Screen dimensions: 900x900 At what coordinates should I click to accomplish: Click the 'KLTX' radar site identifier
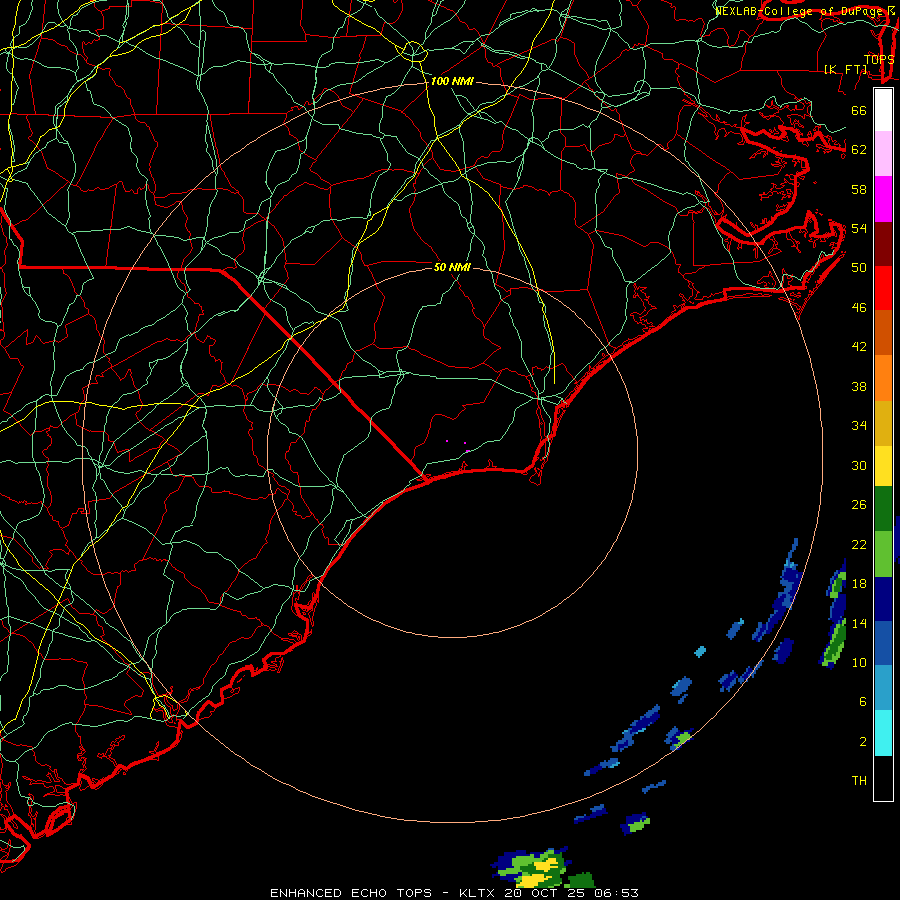(478, 893)
